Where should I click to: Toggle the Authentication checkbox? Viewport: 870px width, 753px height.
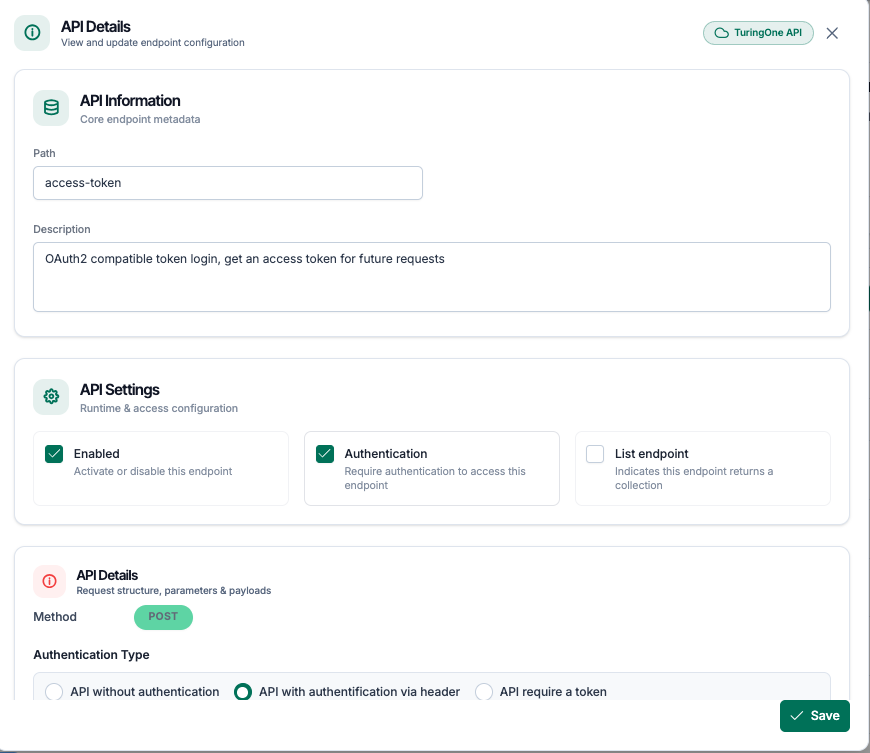[325, 454]
